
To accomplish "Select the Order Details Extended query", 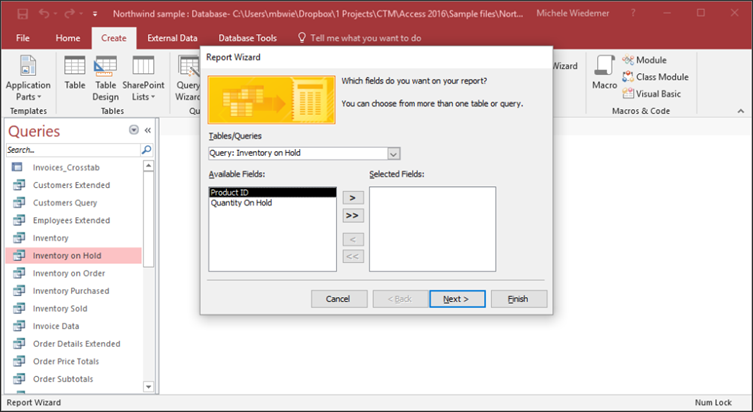I will pyautogui.click(x=74, y=344).
